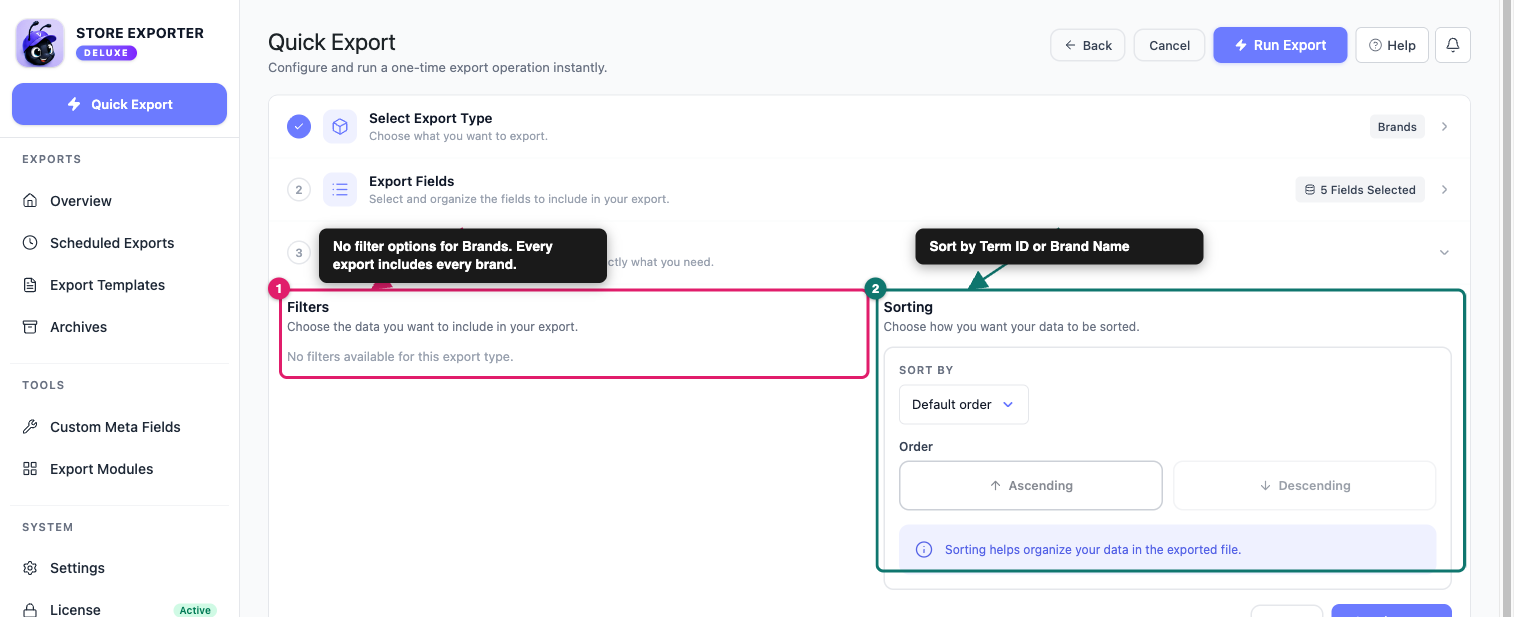Open Settings in the sidebar
This screenshot has height=617, width=1514.
pos(77,568)
